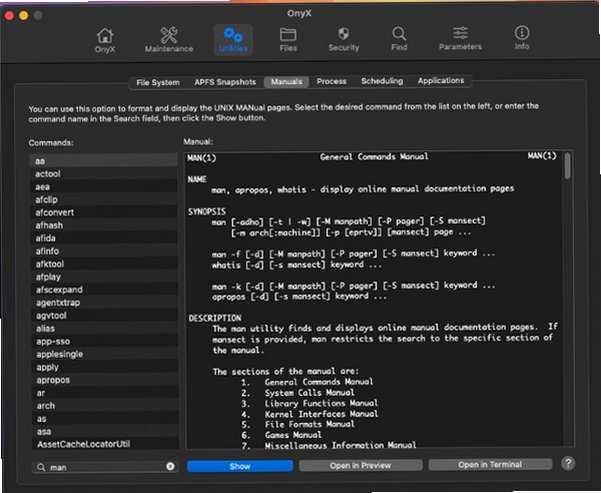Select the AssetCacheLocatorUtil command
This screenshot has width=601, height=493.
(105, 444)
